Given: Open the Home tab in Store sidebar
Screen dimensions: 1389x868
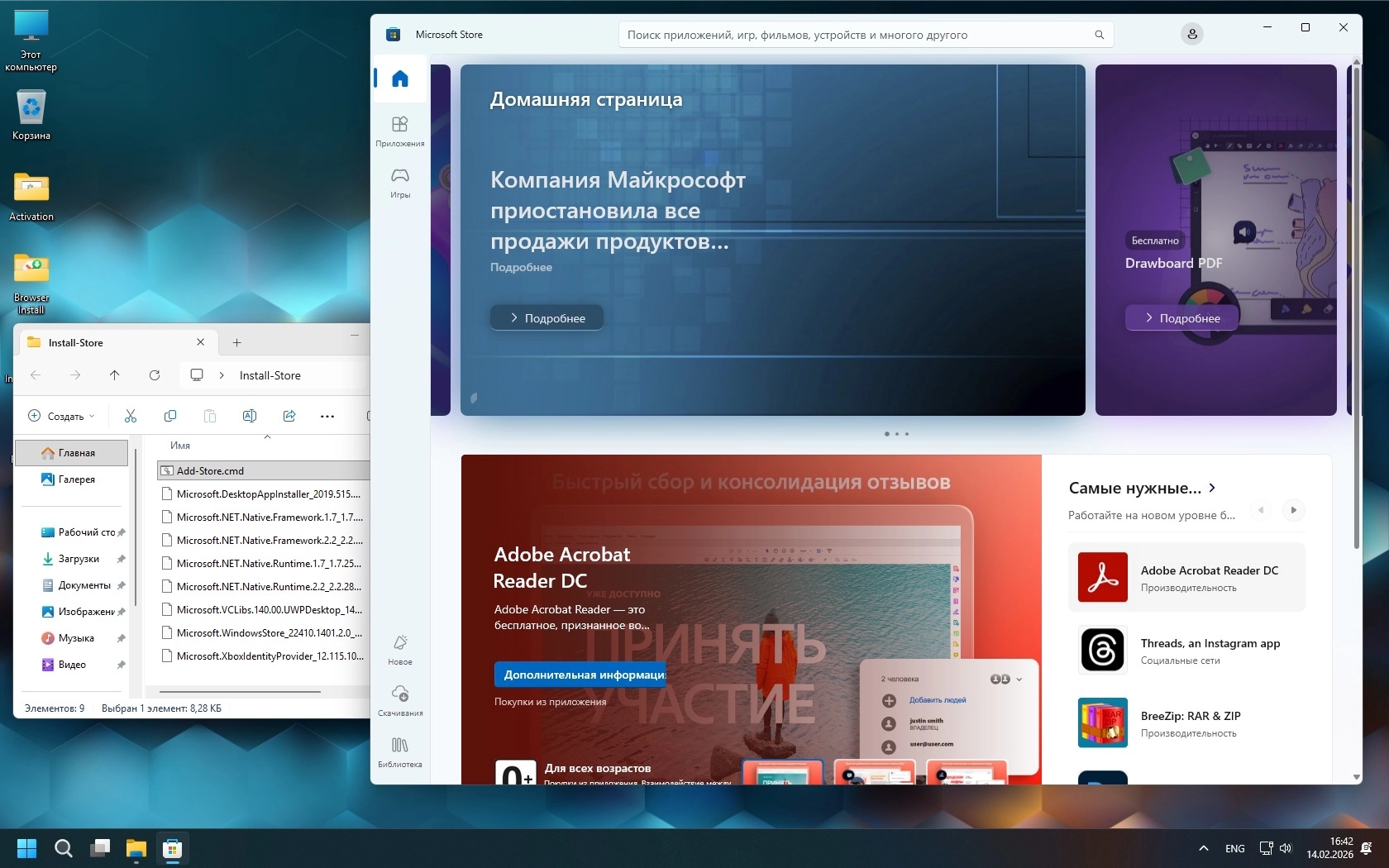Looking at the screenshot, I should tap(400, 79).
